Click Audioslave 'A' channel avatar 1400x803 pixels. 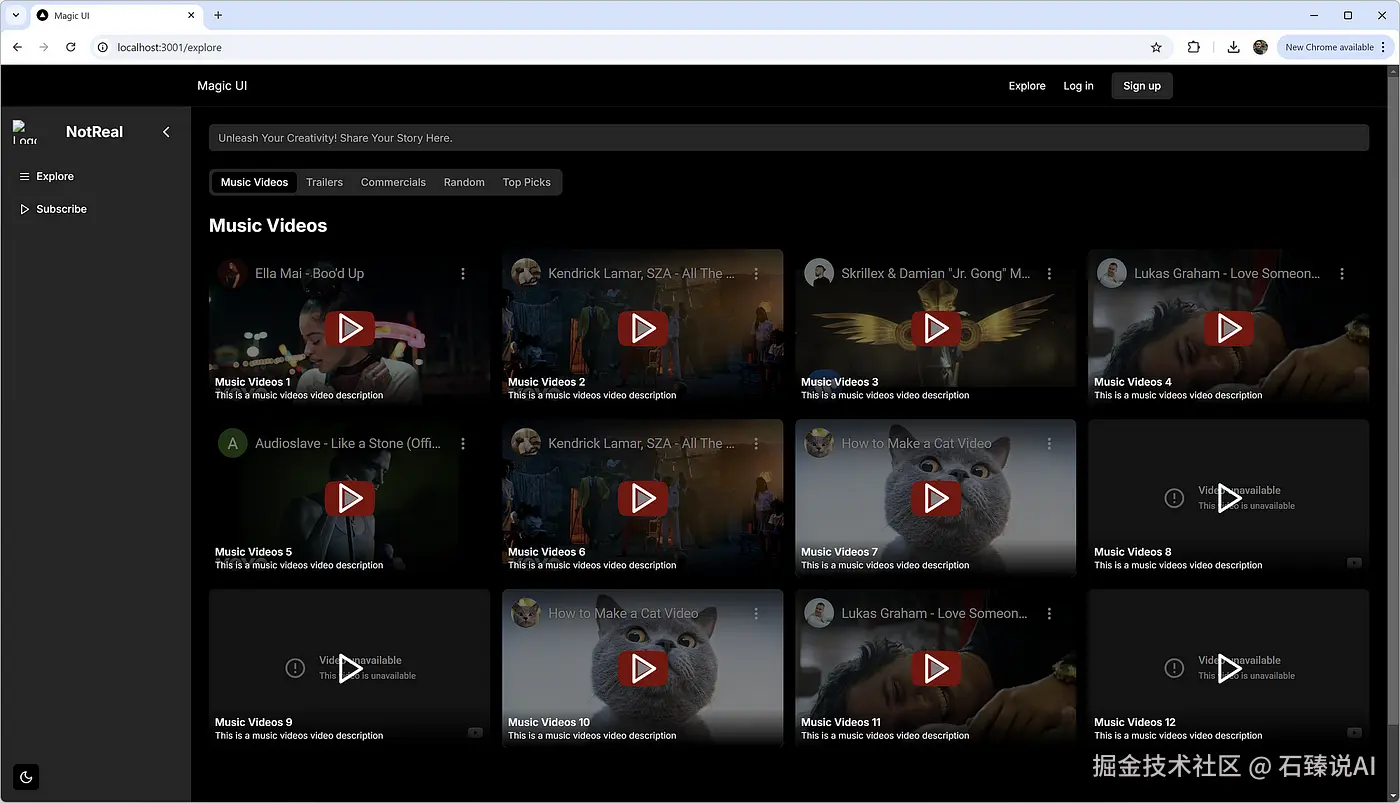pyautogui.click(x=232, y=443)
